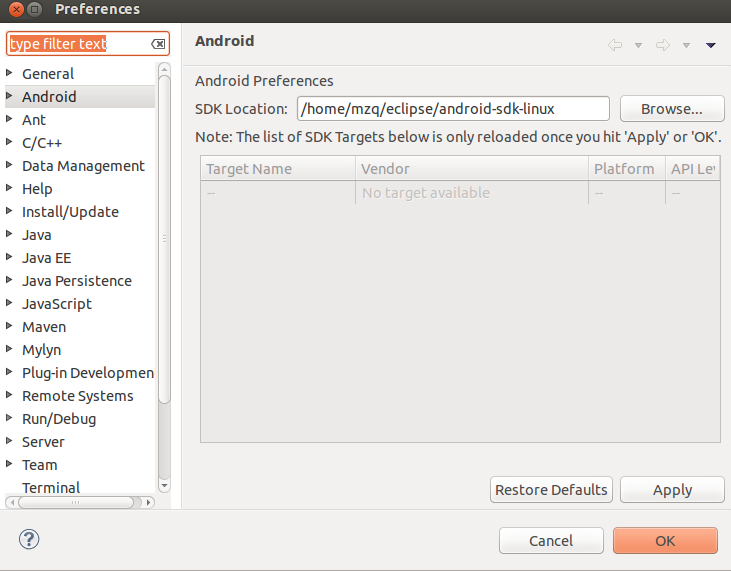This screenshot has height=571, width=731.
Task: Select the Java EE entry
Action: coord(47,258)
